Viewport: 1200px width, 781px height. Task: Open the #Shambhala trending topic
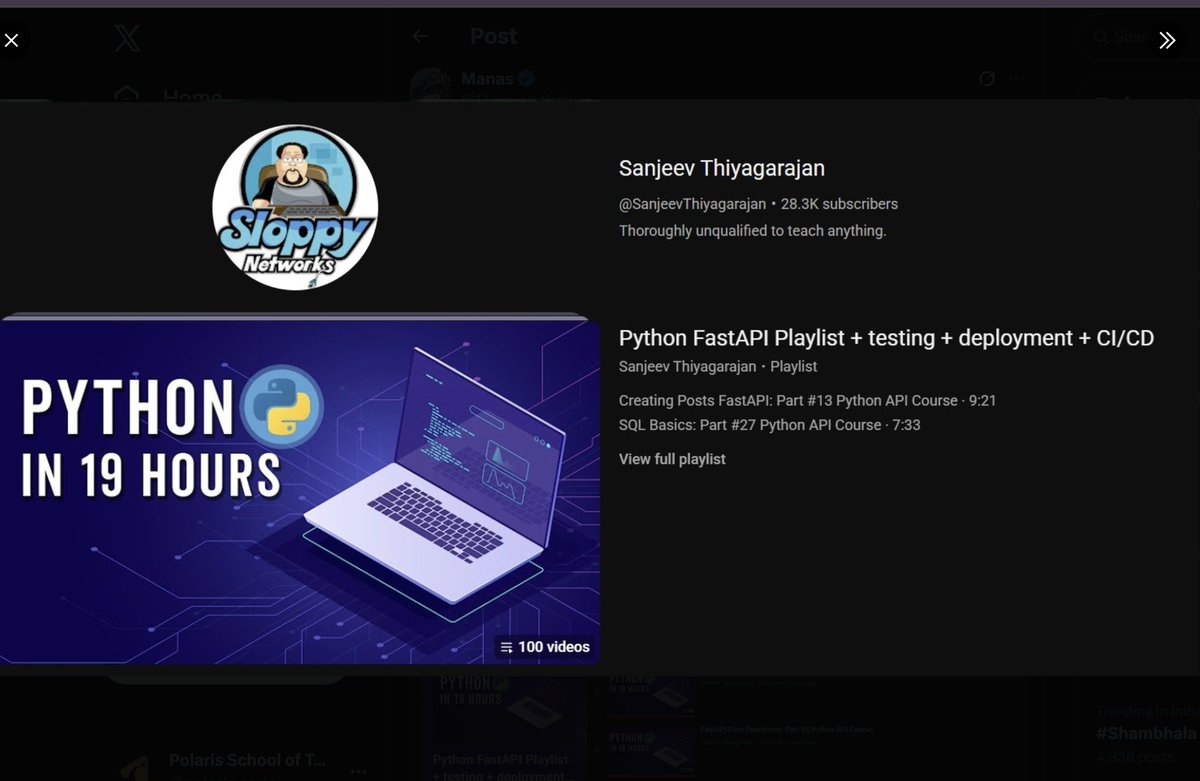(x=1146, y=733)
